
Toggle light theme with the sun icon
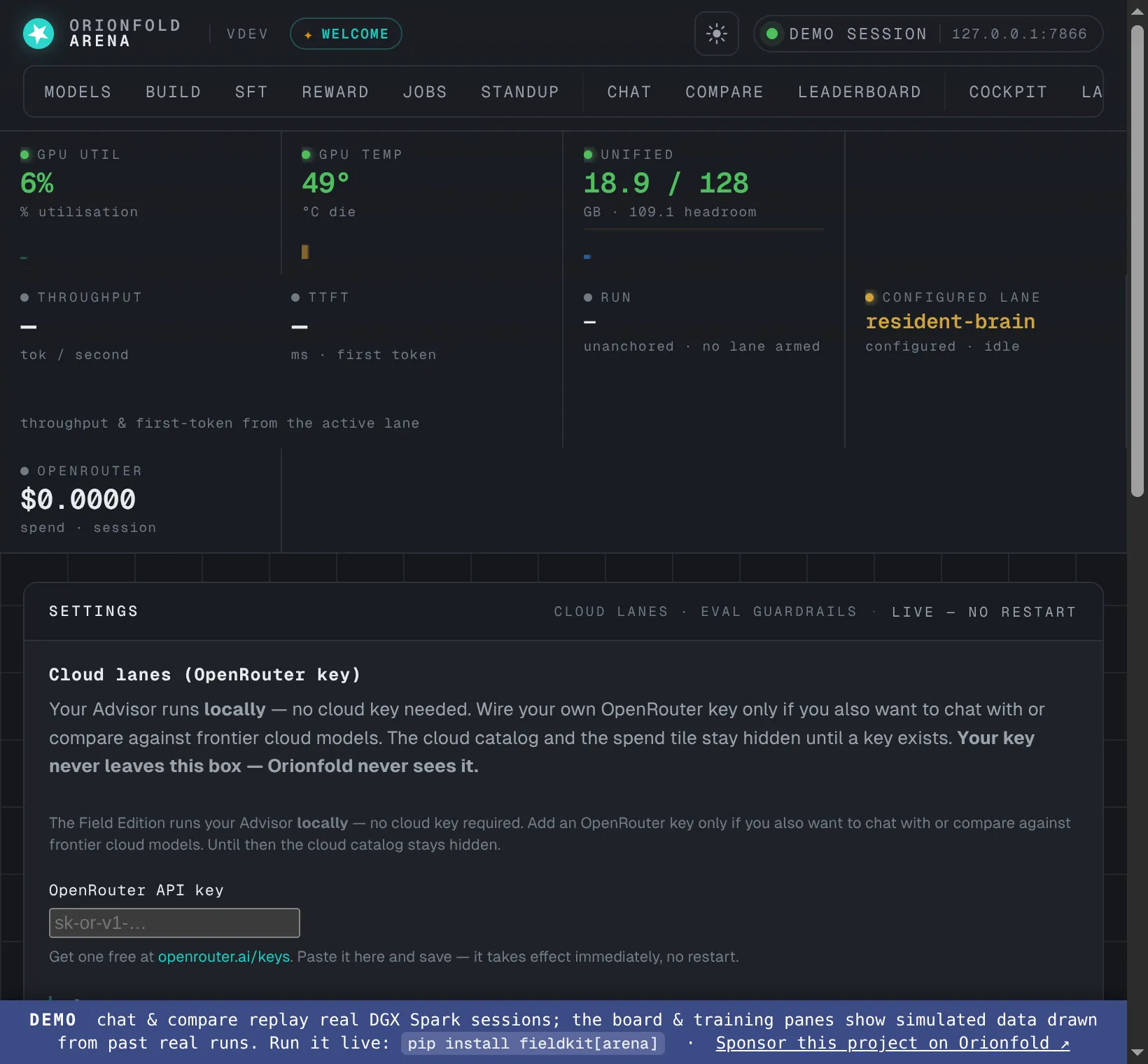pos(716,34)
